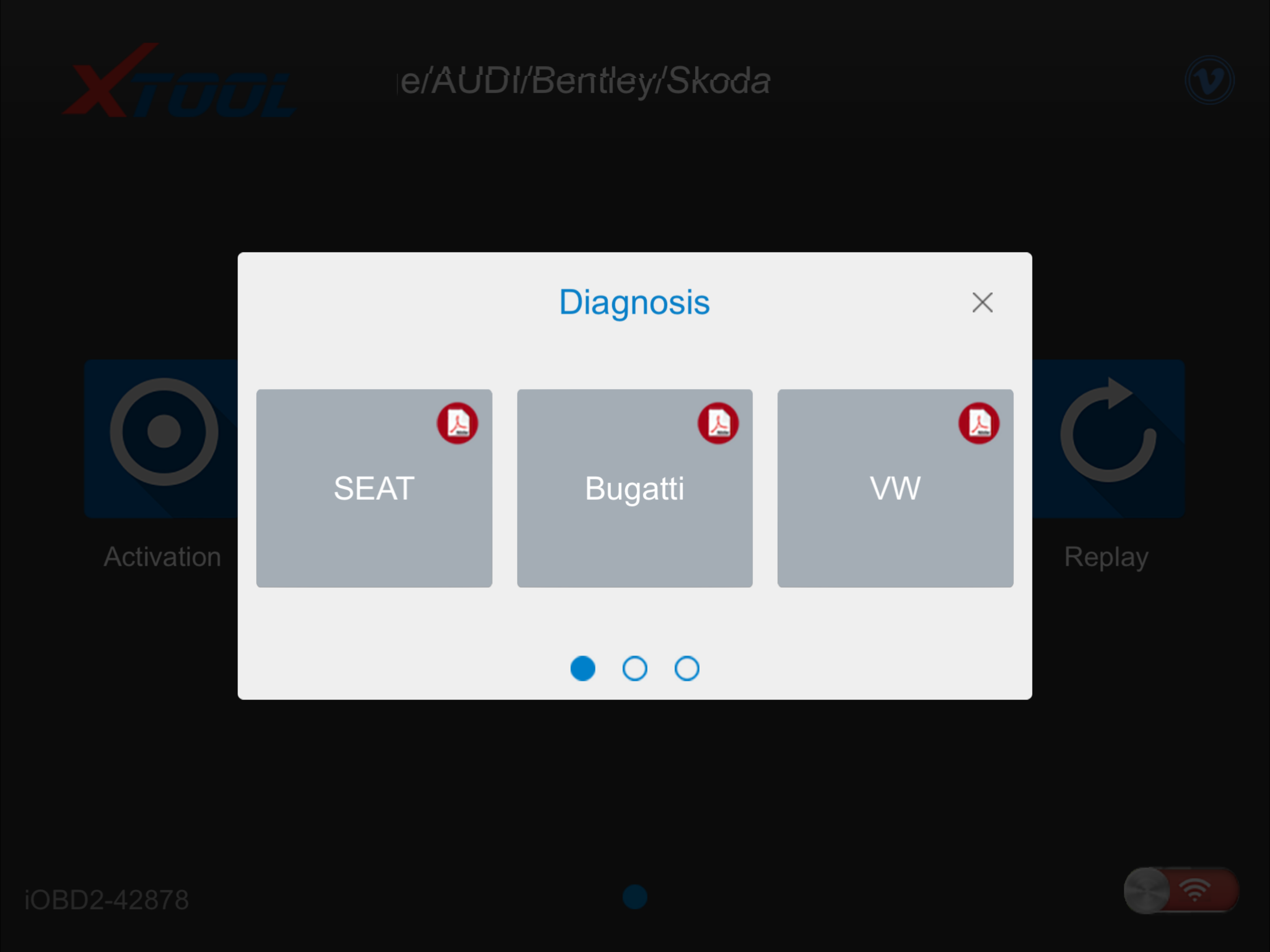
Task: Open the PDF manual on the SEAT tile
Action: 457,423
